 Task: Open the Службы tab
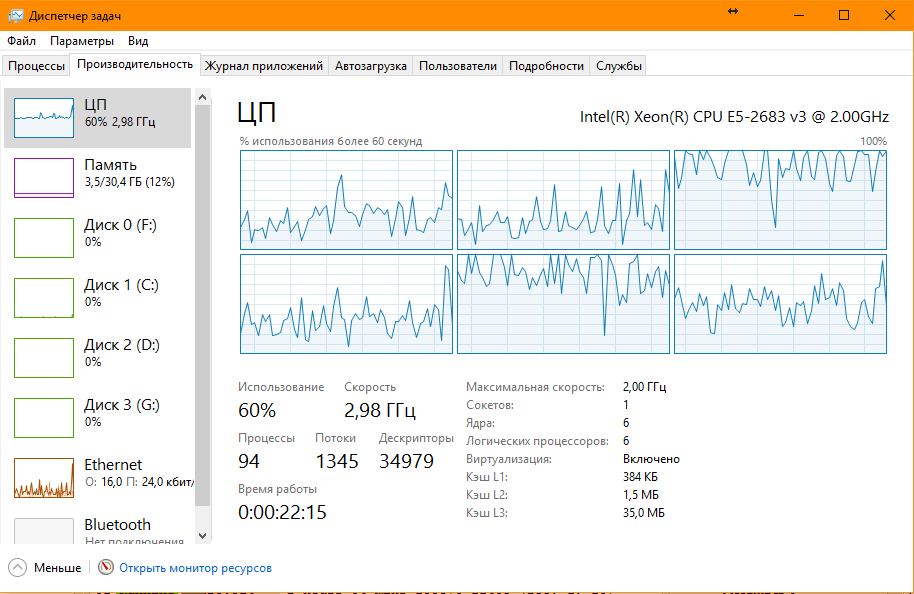click(x=619, y=66)
